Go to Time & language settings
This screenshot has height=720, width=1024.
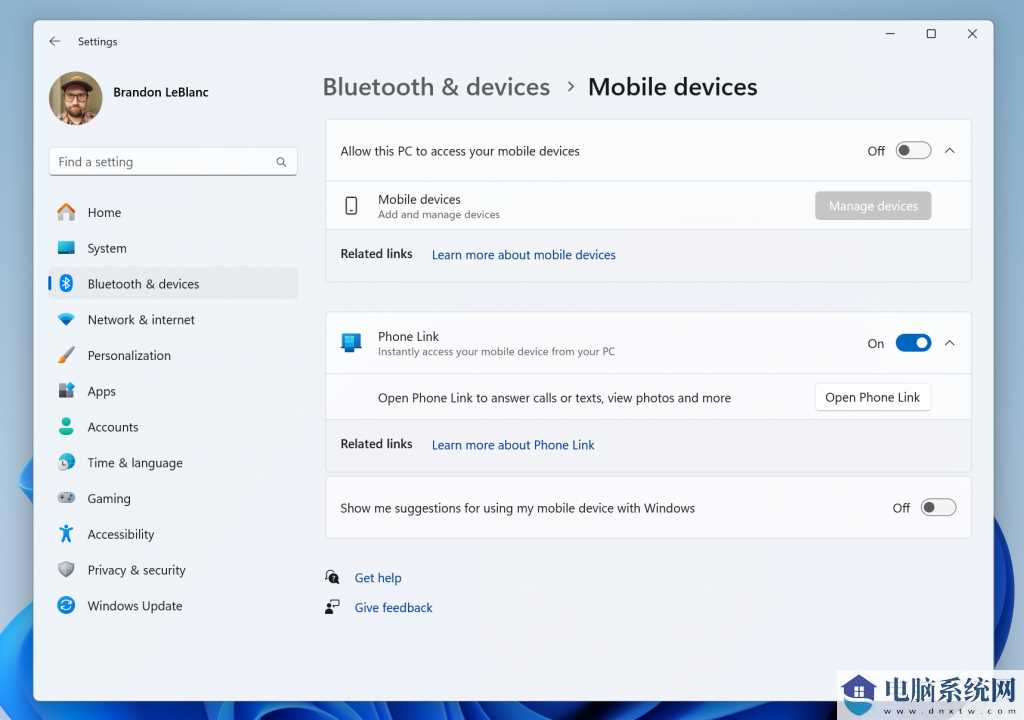(x=134, y=463)
